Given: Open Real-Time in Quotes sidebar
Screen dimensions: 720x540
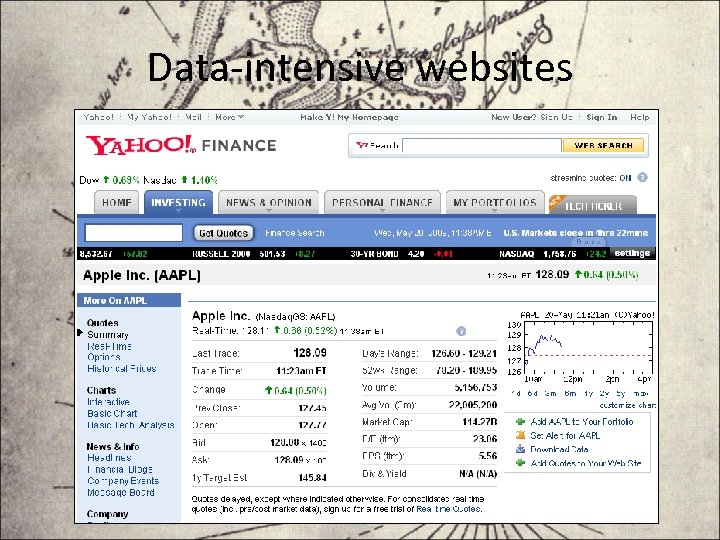Looking at the screenshot, I should pos(109,346).
